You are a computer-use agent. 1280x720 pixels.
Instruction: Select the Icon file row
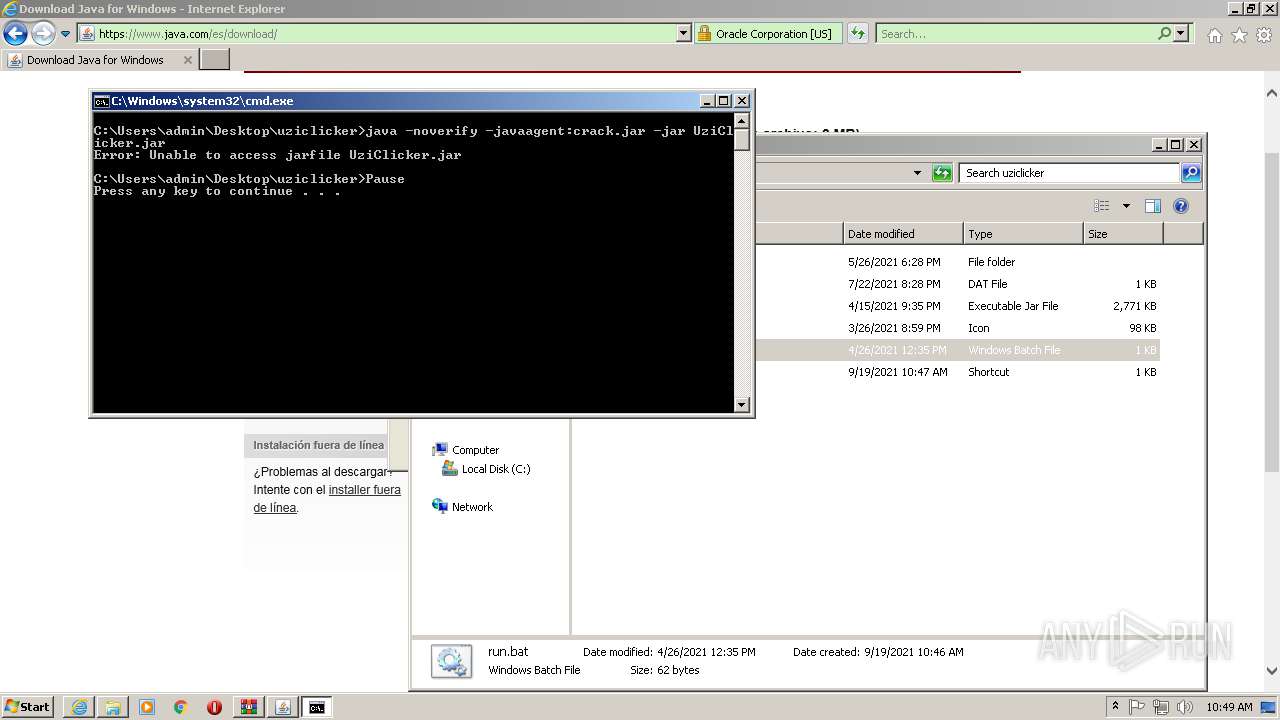[958, 328]
